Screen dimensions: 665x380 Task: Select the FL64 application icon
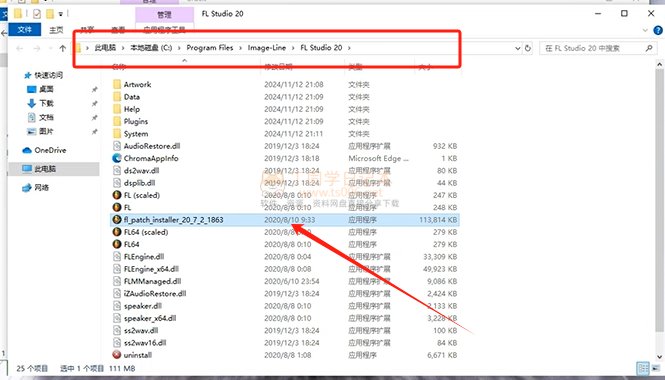117,244
